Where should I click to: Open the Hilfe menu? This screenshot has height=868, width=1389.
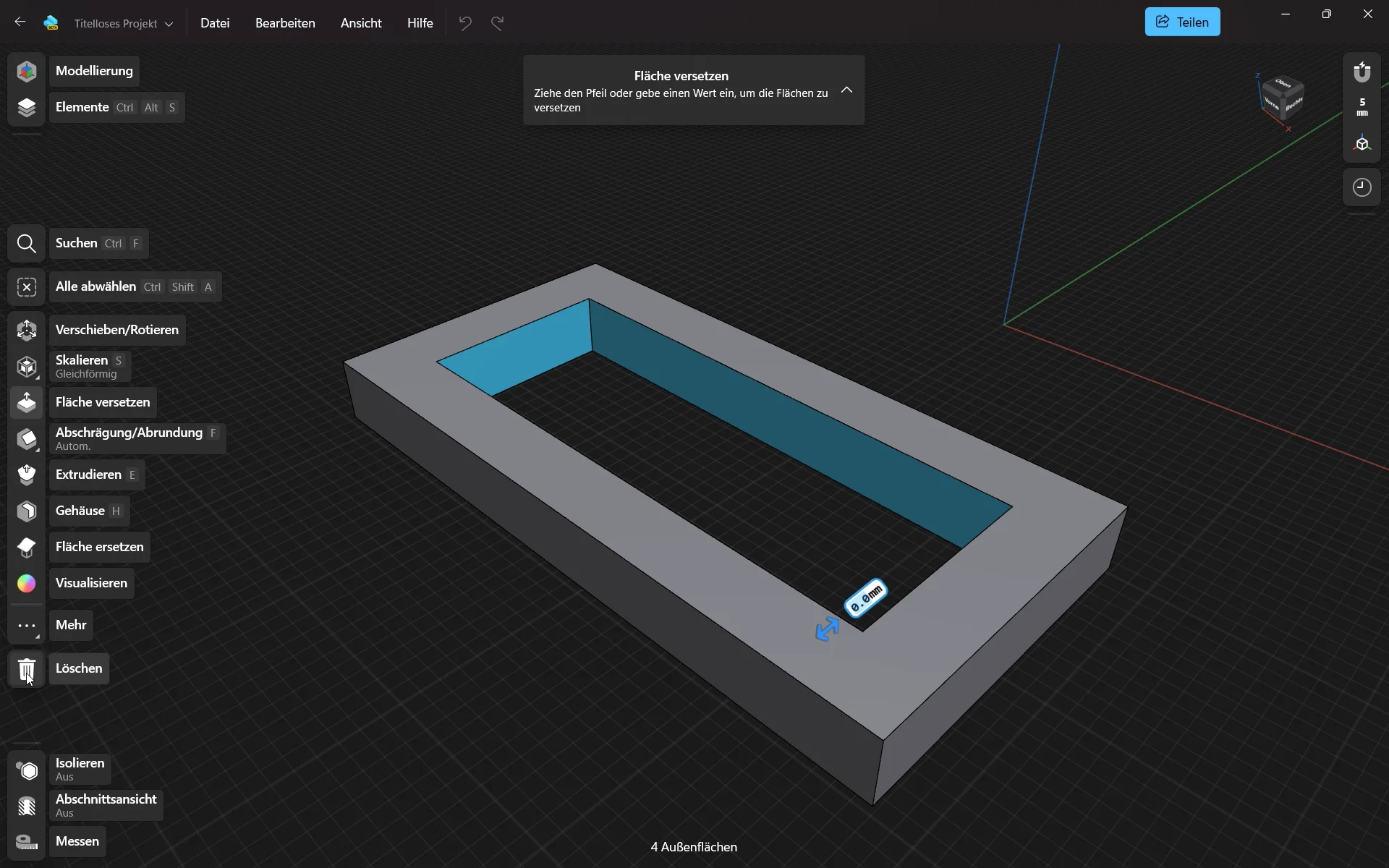tap(420, 23)
